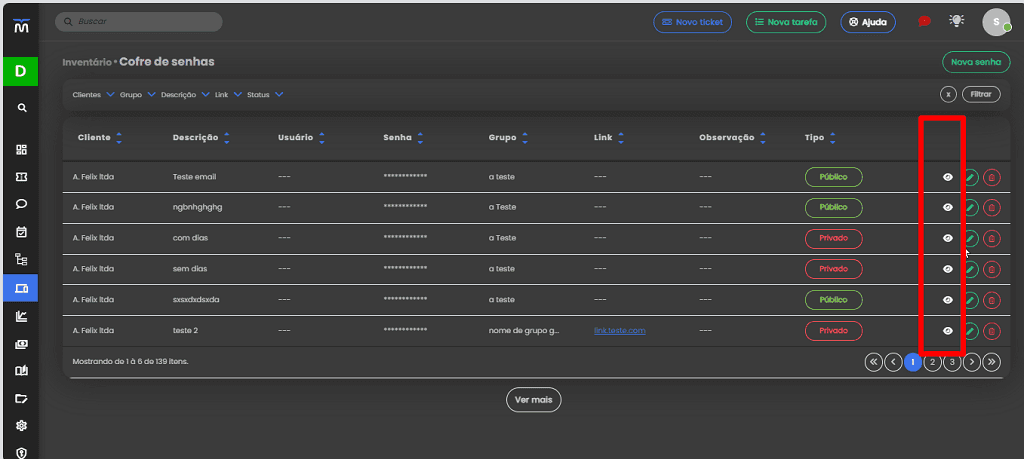The height and width of the screenshot is (459, 1024).
Task: Select the highlighted inventory devices icon in the sidebar
Action: (x=20, y=288)
